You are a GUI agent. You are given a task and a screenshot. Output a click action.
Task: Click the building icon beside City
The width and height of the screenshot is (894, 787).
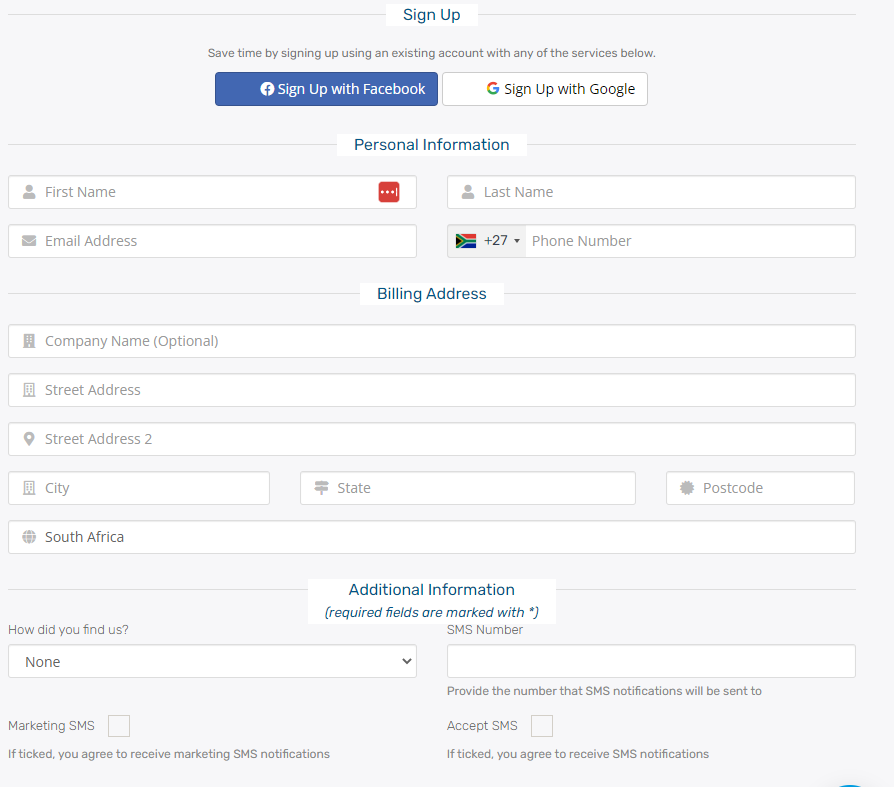pyautogui.click(x=29, y=488)
